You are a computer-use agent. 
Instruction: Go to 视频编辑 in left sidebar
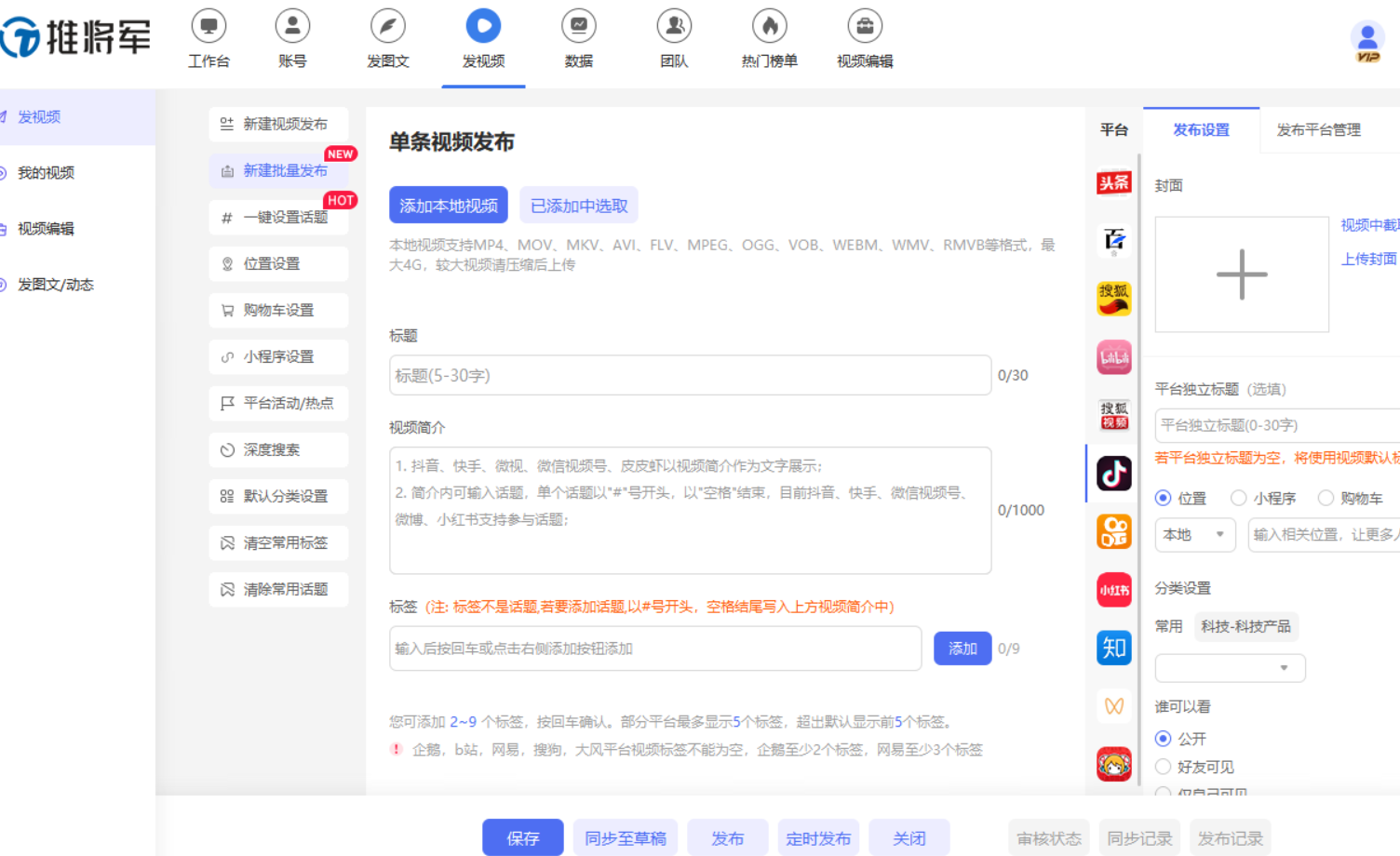pos(77,229)
